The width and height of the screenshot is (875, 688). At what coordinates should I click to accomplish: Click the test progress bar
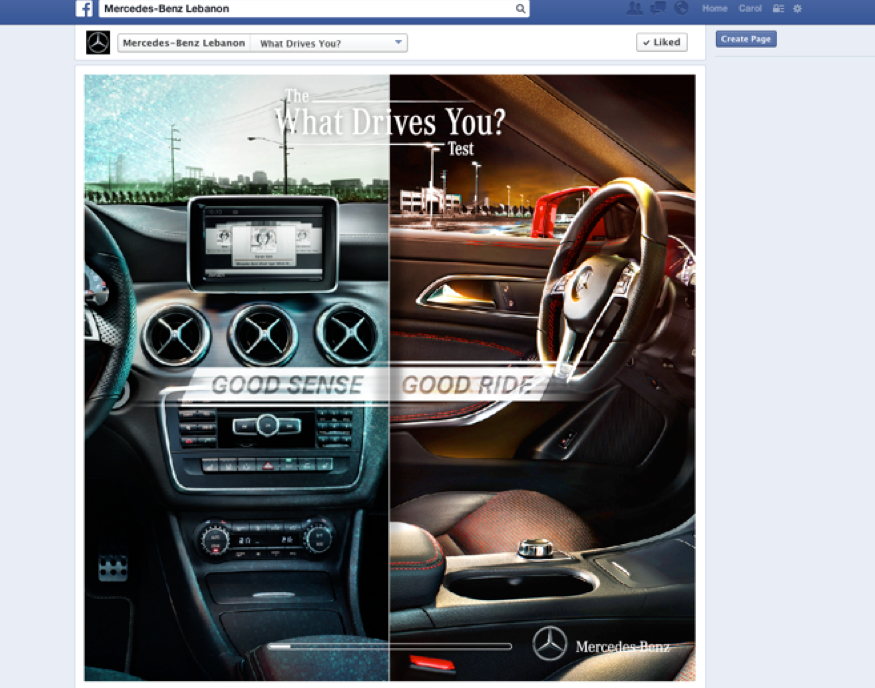pyautogui.click(x=390, y=646)
